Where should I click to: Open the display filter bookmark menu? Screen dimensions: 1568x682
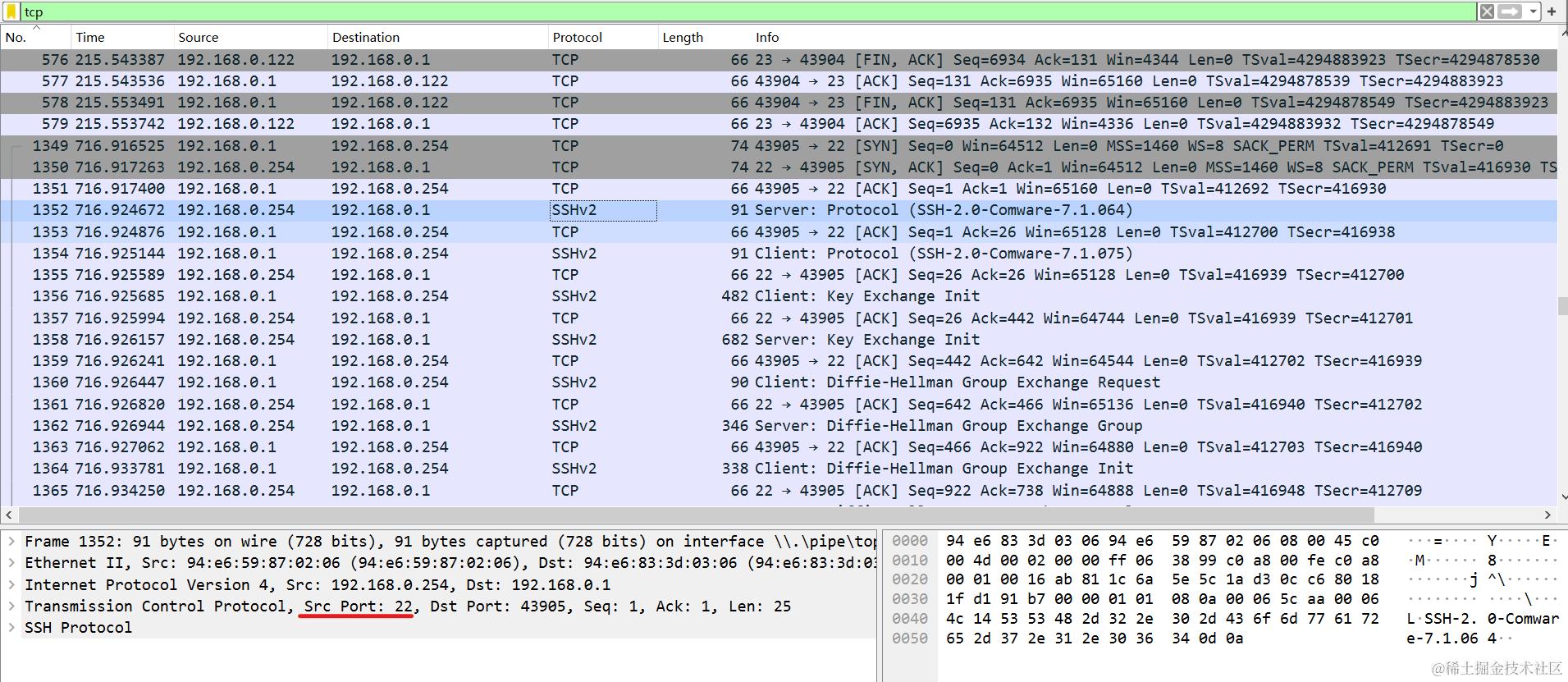click(x=11, y=11)
